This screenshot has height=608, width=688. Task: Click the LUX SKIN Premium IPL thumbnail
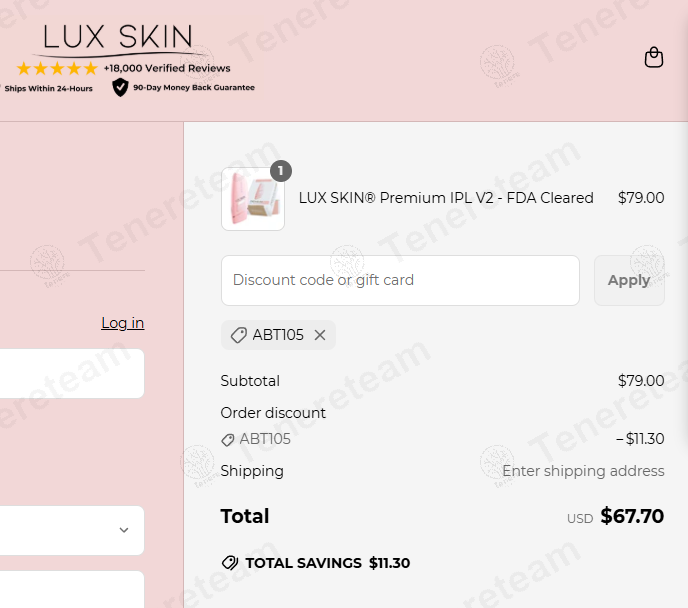tap(252, 199)
